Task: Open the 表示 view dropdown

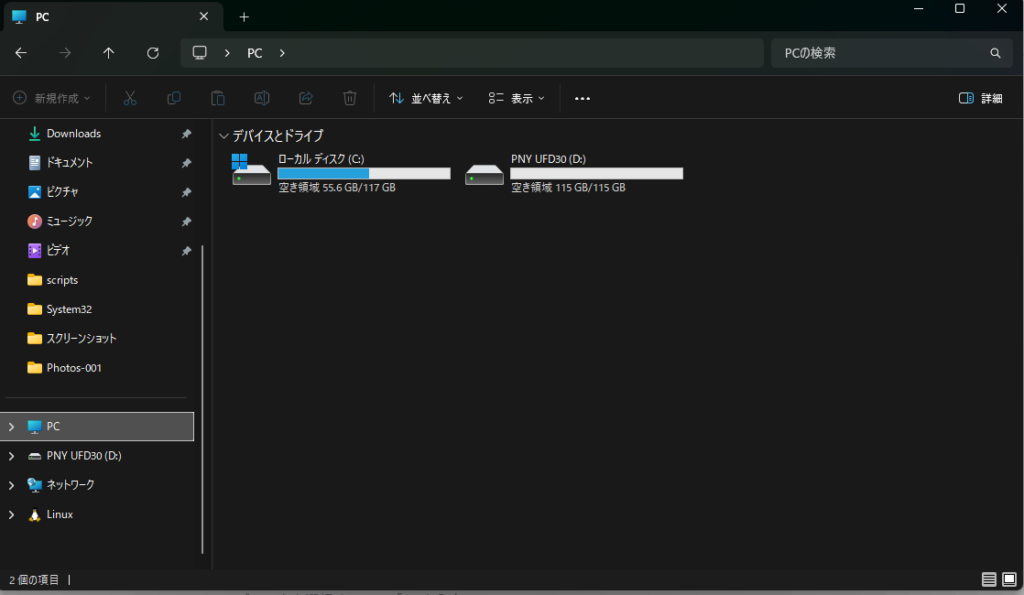Action: point(516,98)
